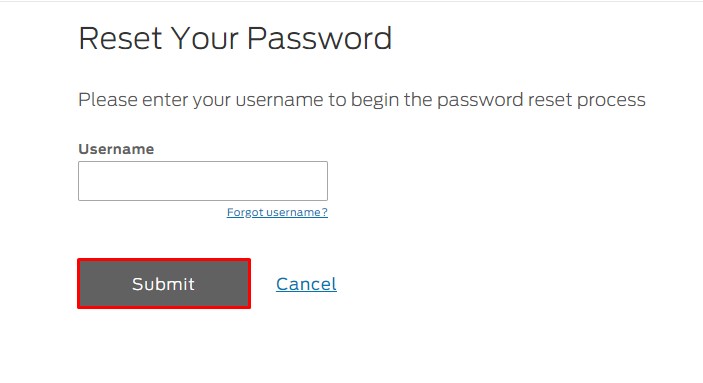Screen dimensions: 703x383
Task: Click the word username in the instructions
Action: (279, 100)
